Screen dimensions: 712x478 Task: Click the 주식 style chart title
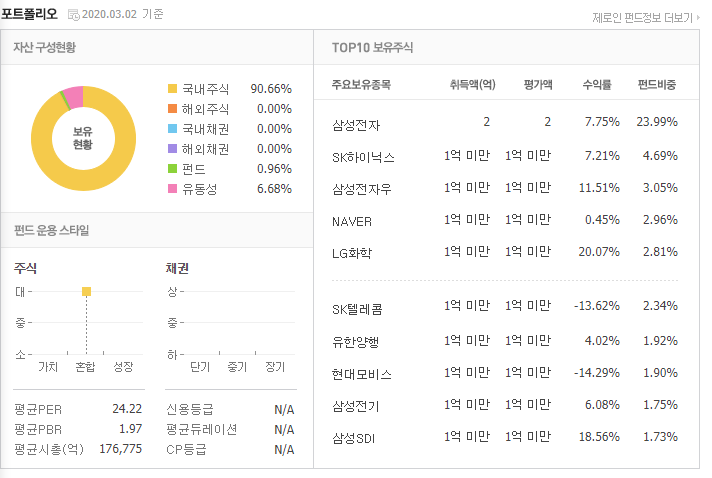pos(25,268)
